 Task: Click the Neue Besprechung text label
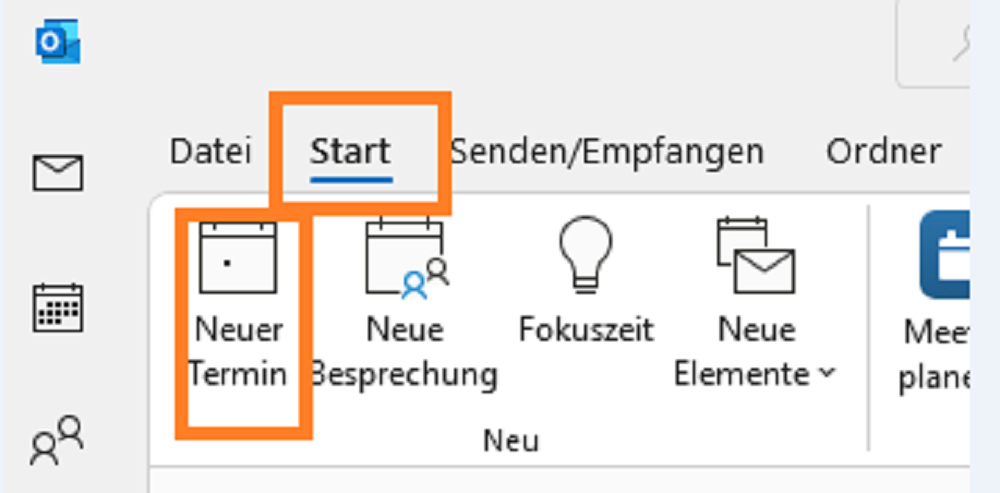tap(406, 352)
